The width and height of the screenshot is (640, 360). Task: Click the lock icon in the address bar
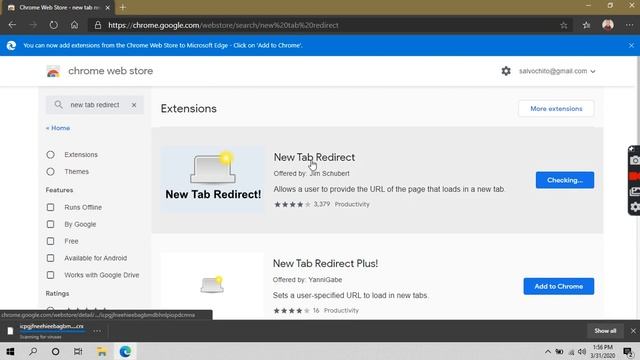click(x=98, y=25)
